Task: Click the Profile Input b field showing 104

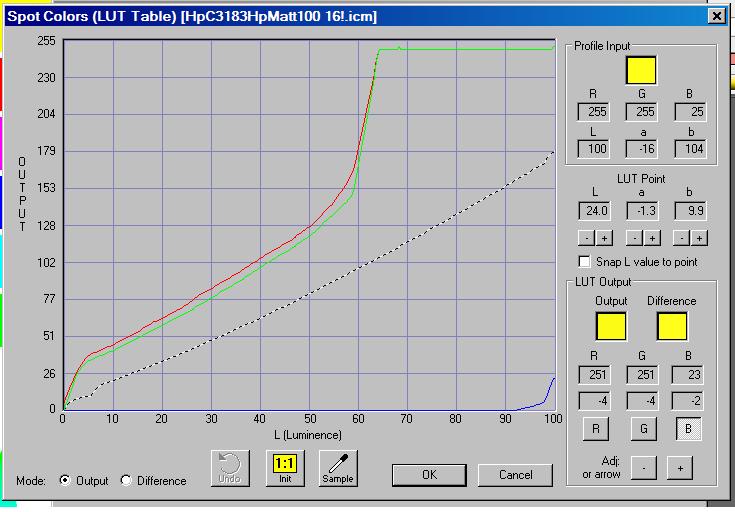Action: (690, 149)
